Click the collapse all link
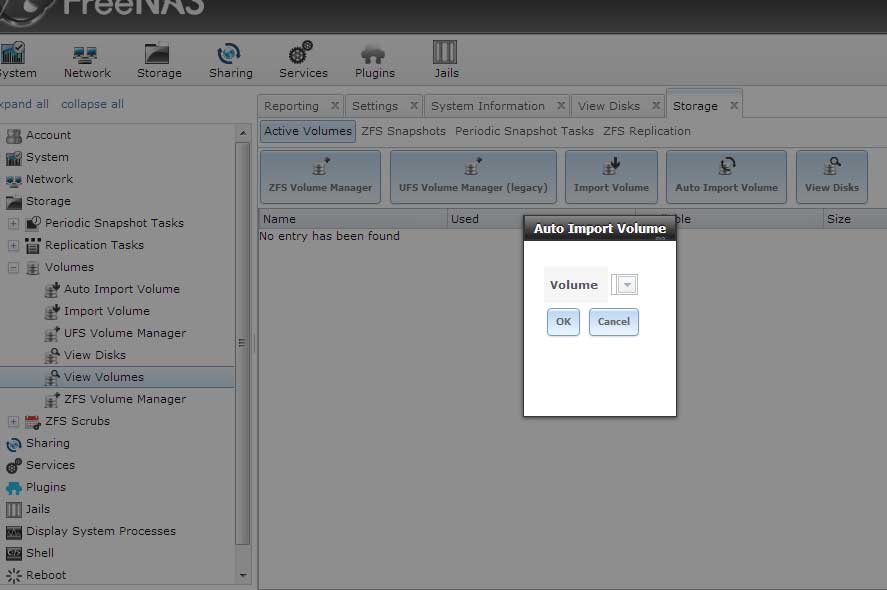 92,104
